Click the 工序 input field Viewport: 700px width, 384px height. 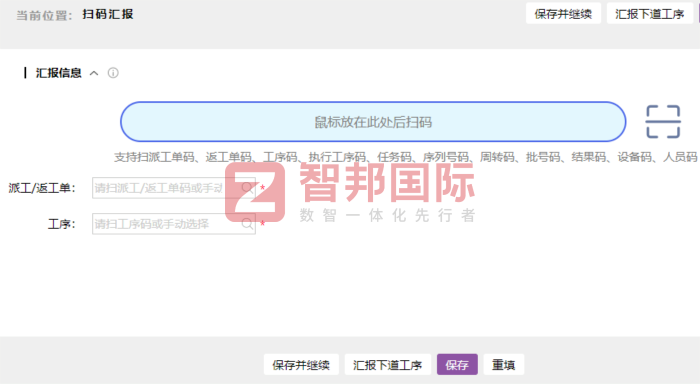click(x=174, y=224)
